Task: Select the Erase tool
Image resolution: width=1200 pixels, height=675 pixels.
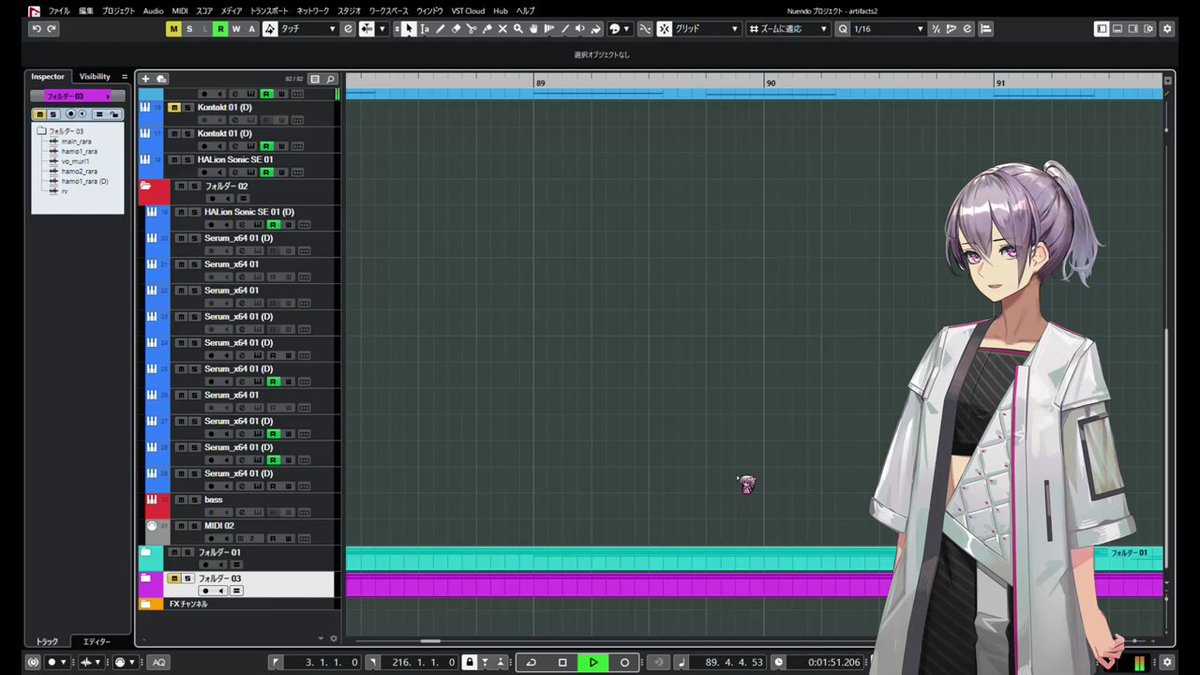Action: point(456,29)
